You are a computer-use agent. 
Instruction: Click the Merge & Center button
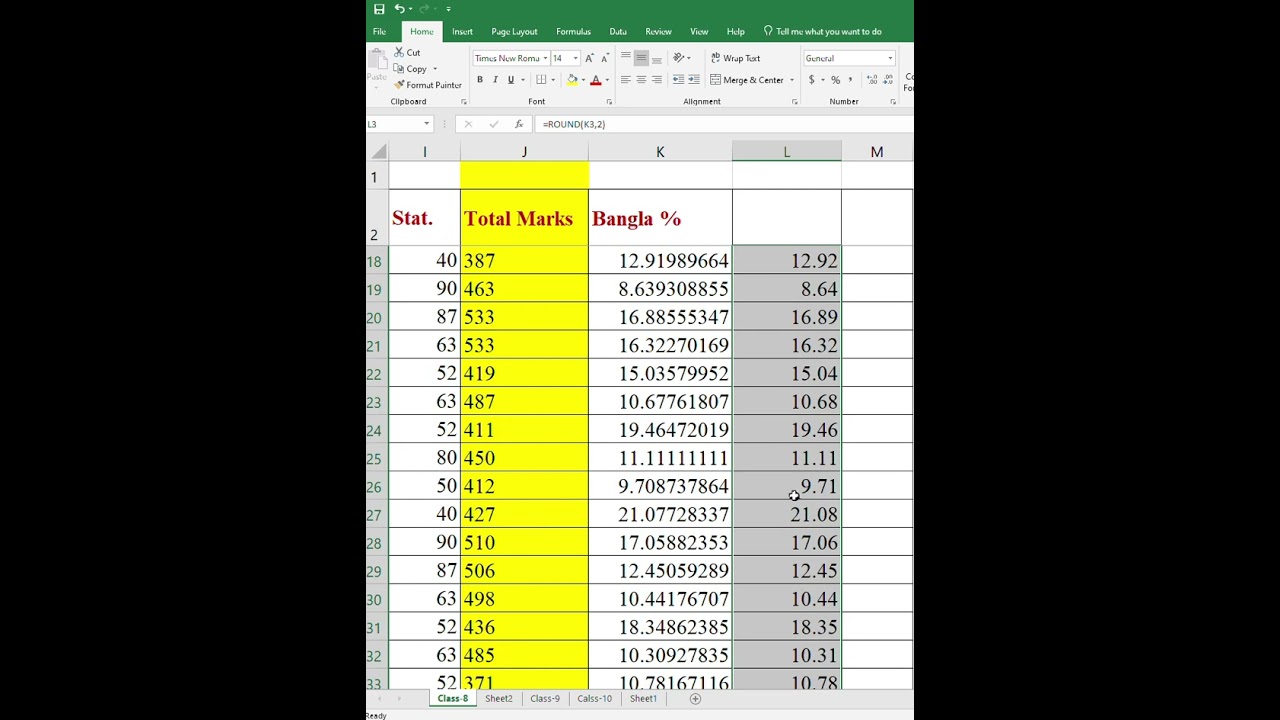click(x=747, y=80)
